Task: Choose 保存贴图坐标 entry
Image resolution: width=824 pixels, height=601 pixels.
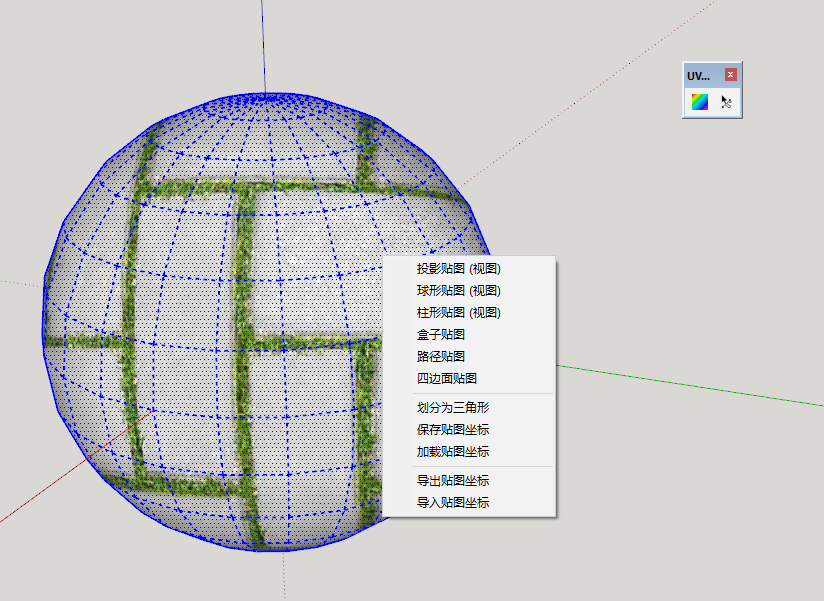Action: click(453, 429)
